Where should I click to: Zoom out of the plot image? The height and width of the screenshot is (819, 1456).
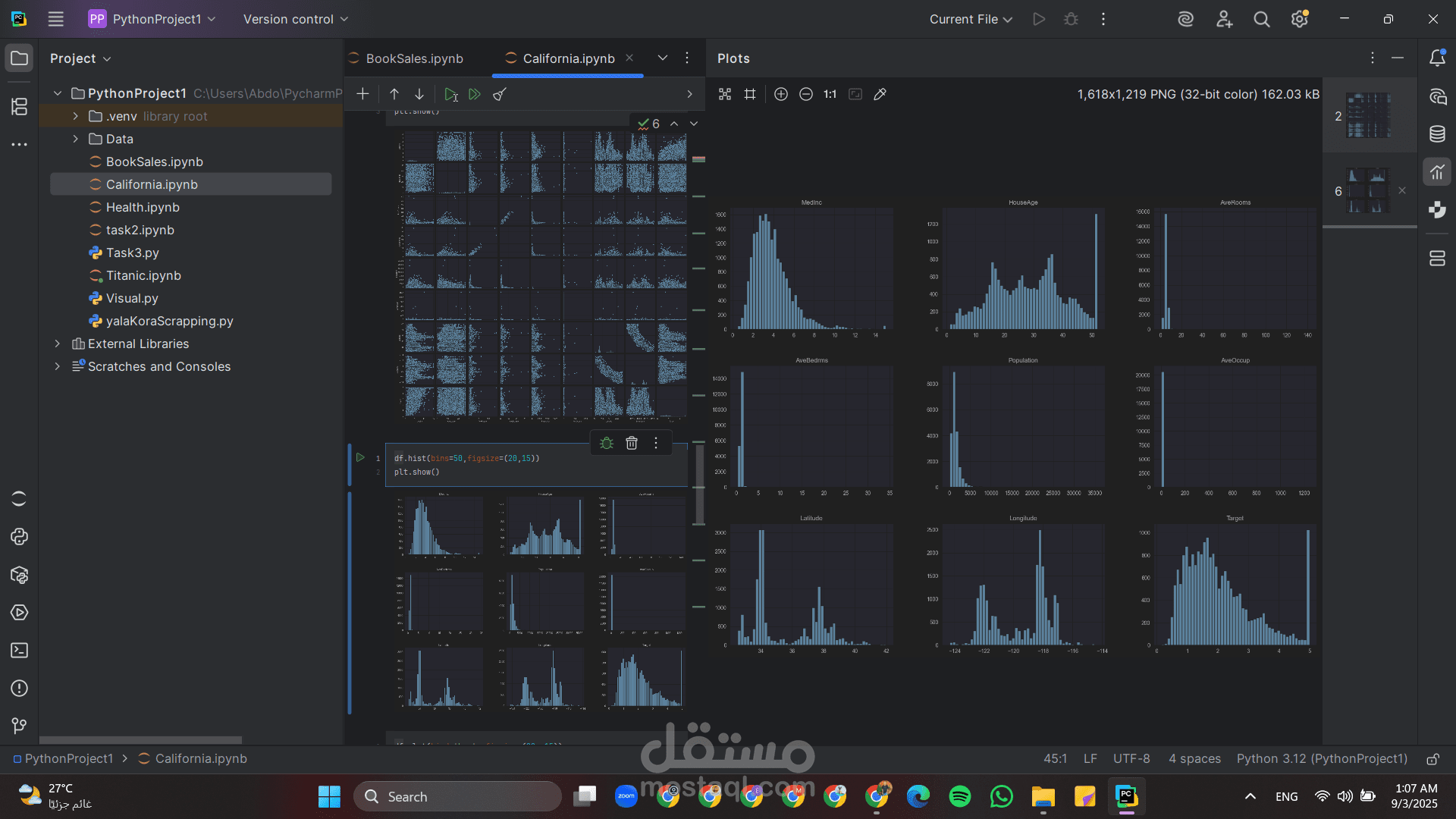click(806, 94)
